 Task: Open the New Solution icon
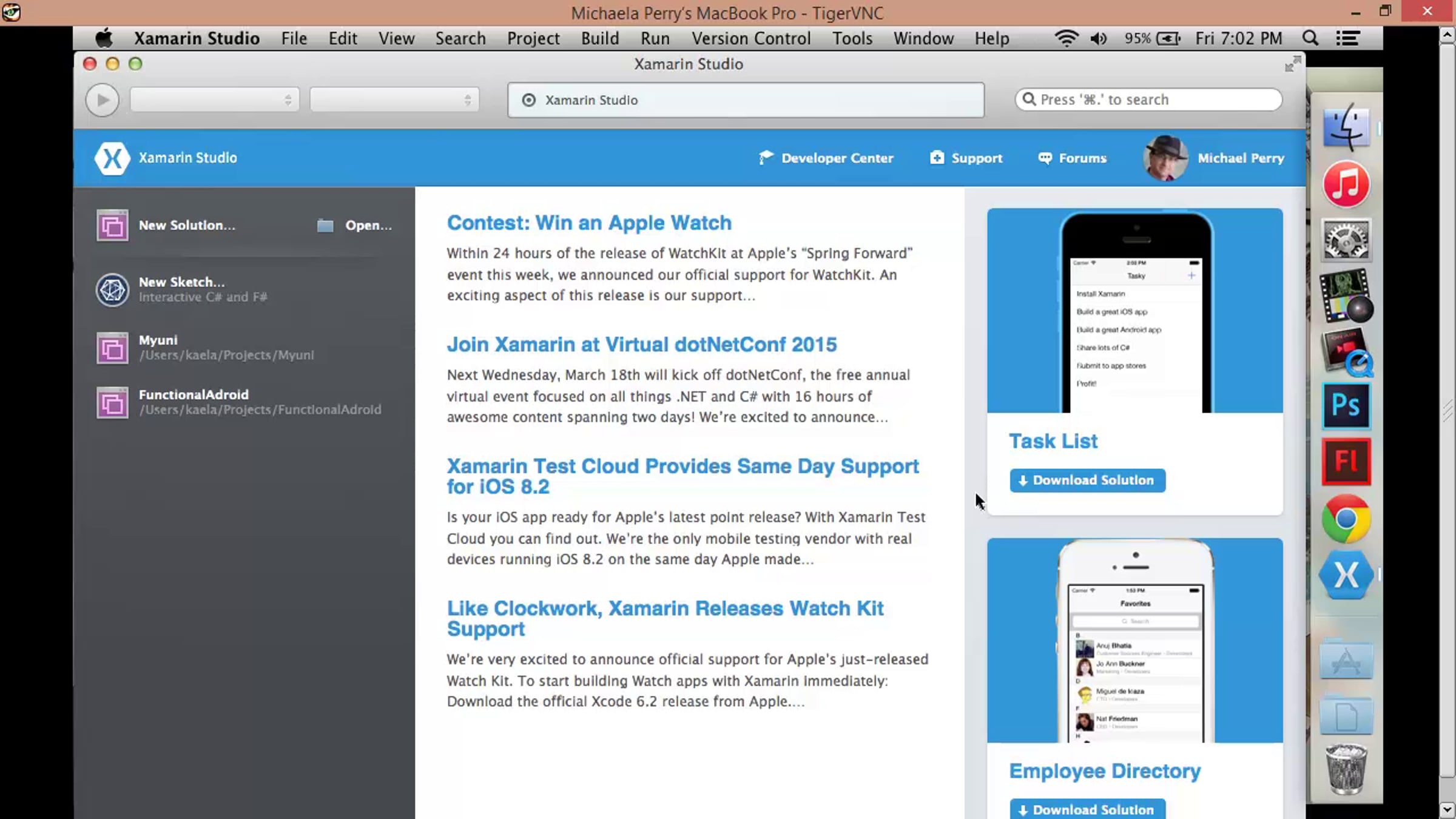coord(112,226)
